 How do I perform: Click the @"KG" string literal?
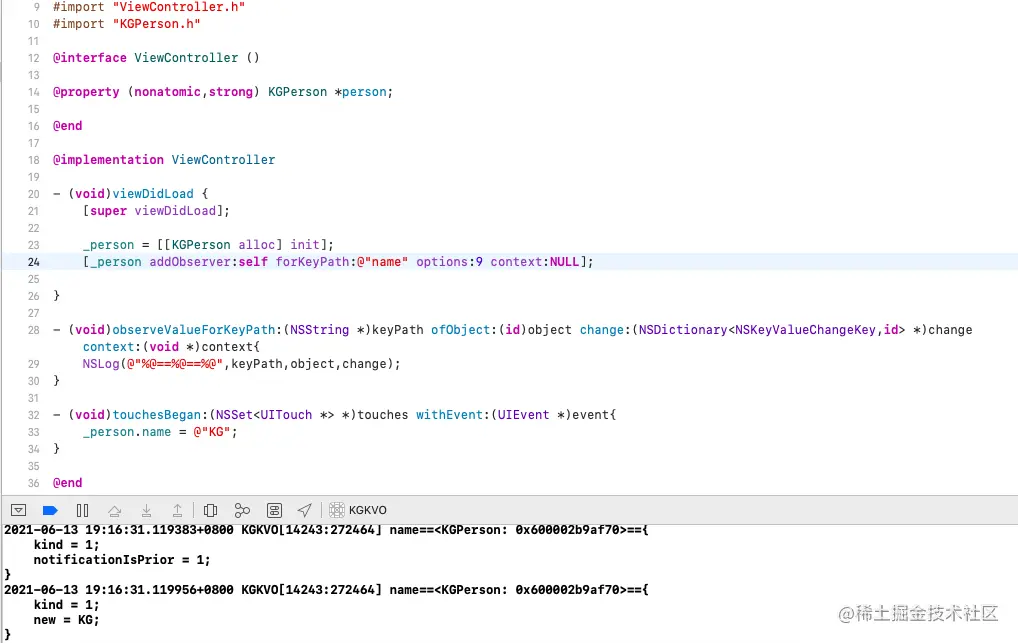(212, 432)
